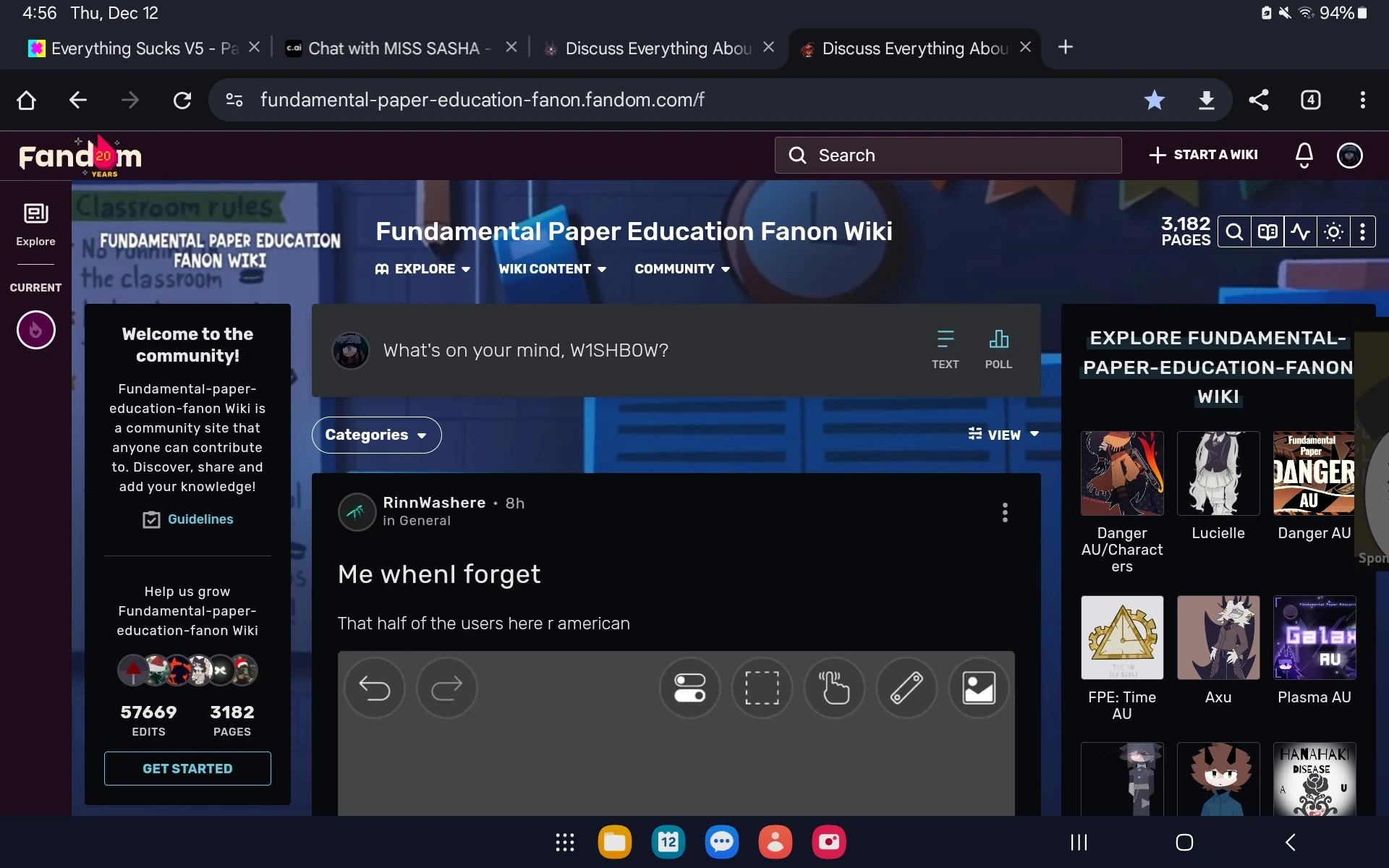1389x868 pixels.
Task: Expand the Categories dropdown
Action: click(x=376, y=435)
